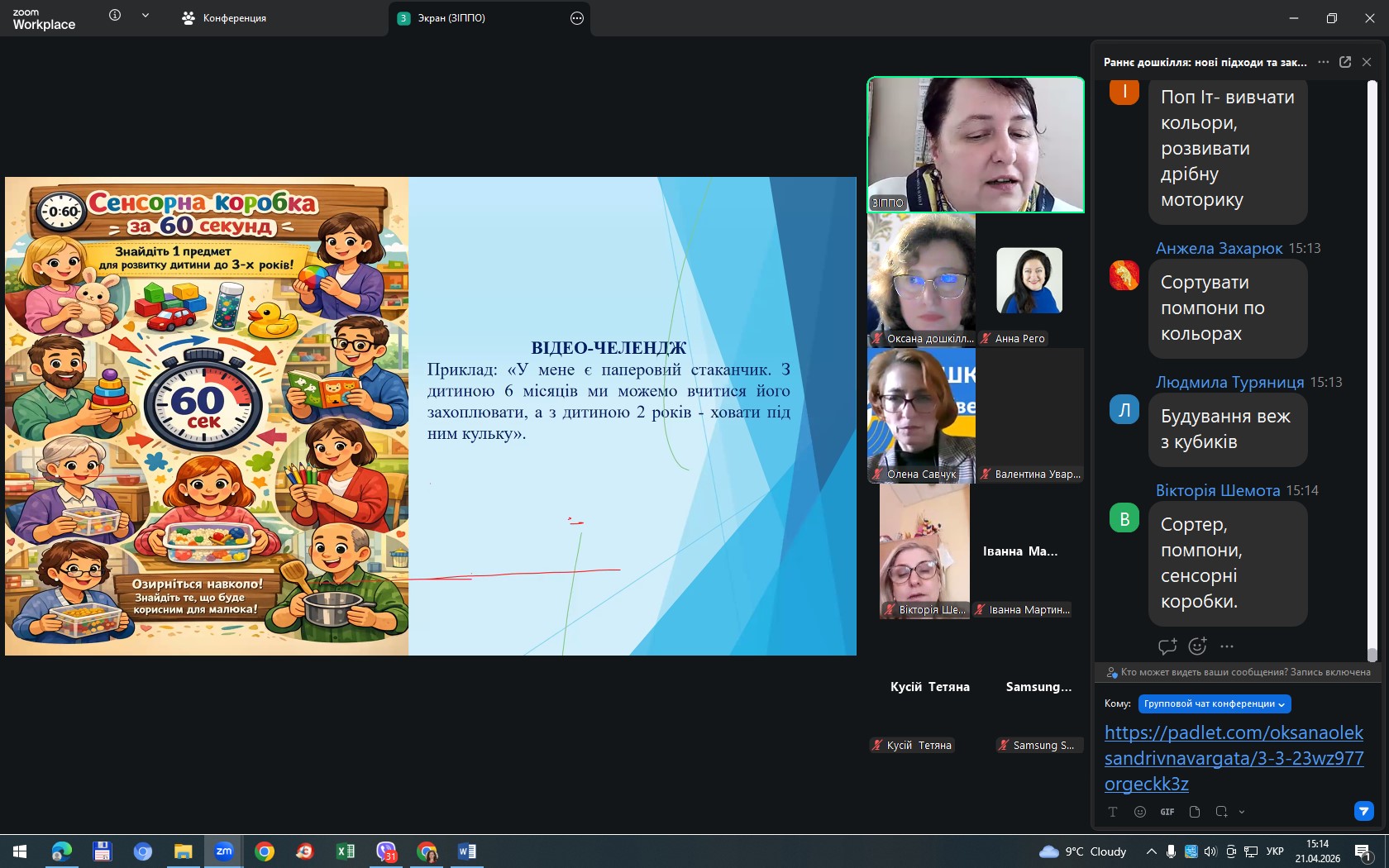Click the screenshot capture icon in chat
This screenshot has width=1389, height=868.
coord(1221,812)
